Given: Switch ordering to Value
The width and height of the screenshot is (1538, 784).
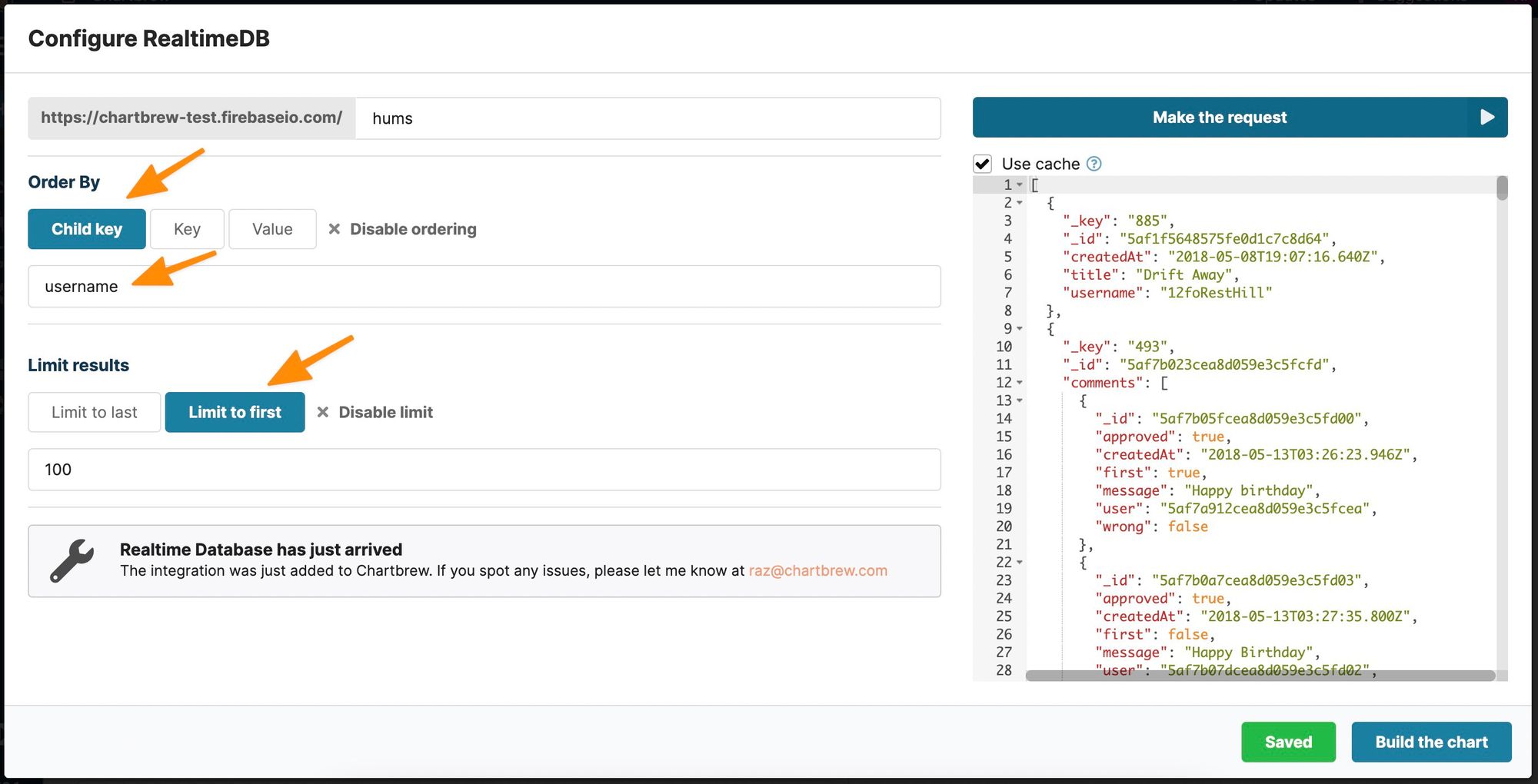Looking at the screenshot, I should 272,229.
